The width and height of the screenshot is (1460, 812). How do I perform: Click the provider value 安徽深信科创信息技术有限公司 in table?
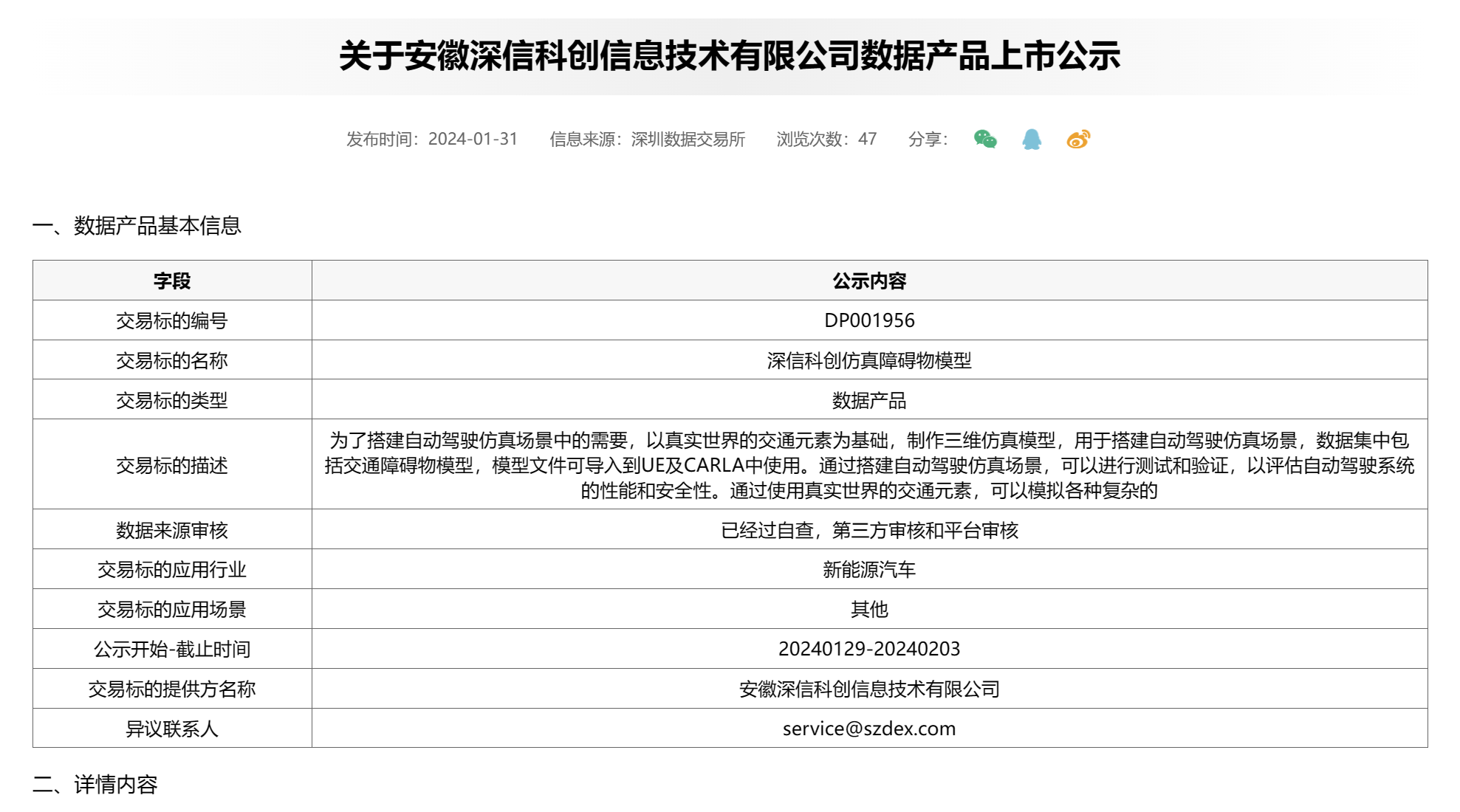point(869,689)
